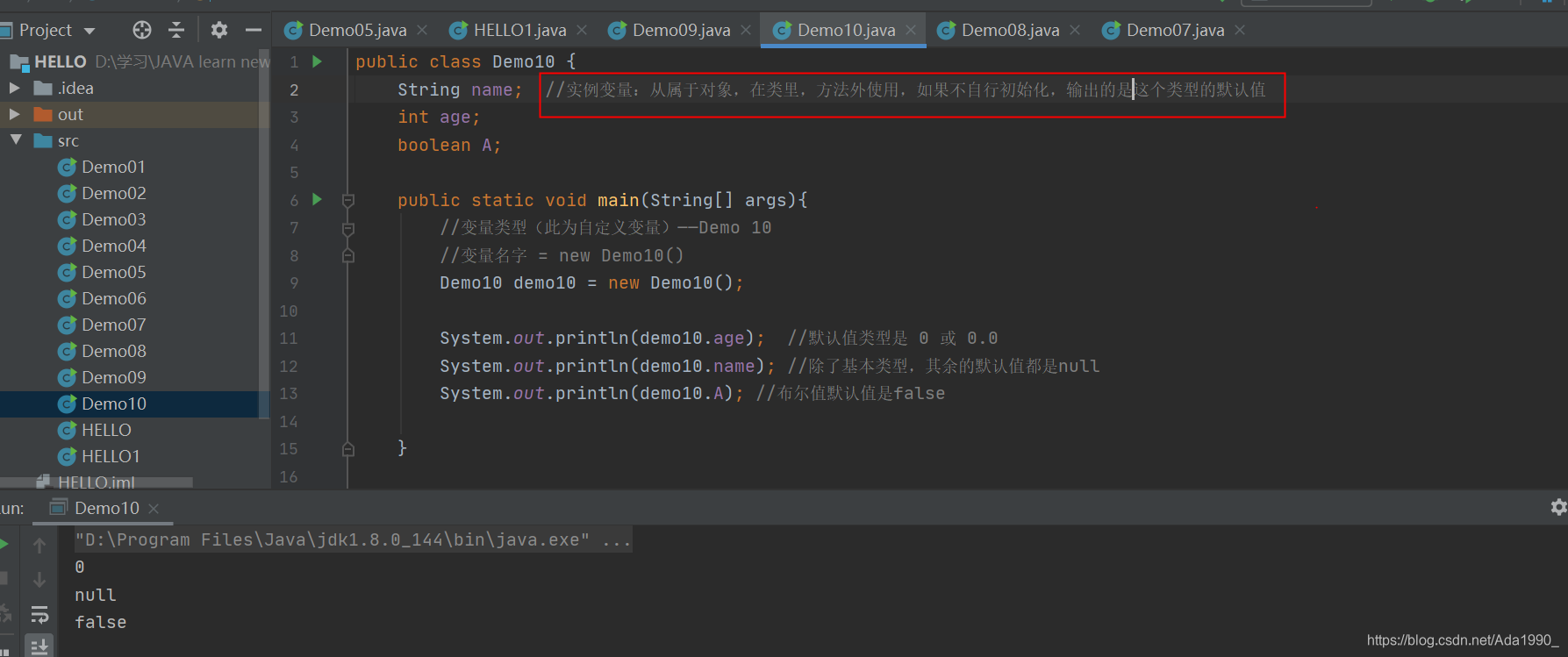Open Run panel settings gear
1568x657 pixels.
tap(1558, 507)
